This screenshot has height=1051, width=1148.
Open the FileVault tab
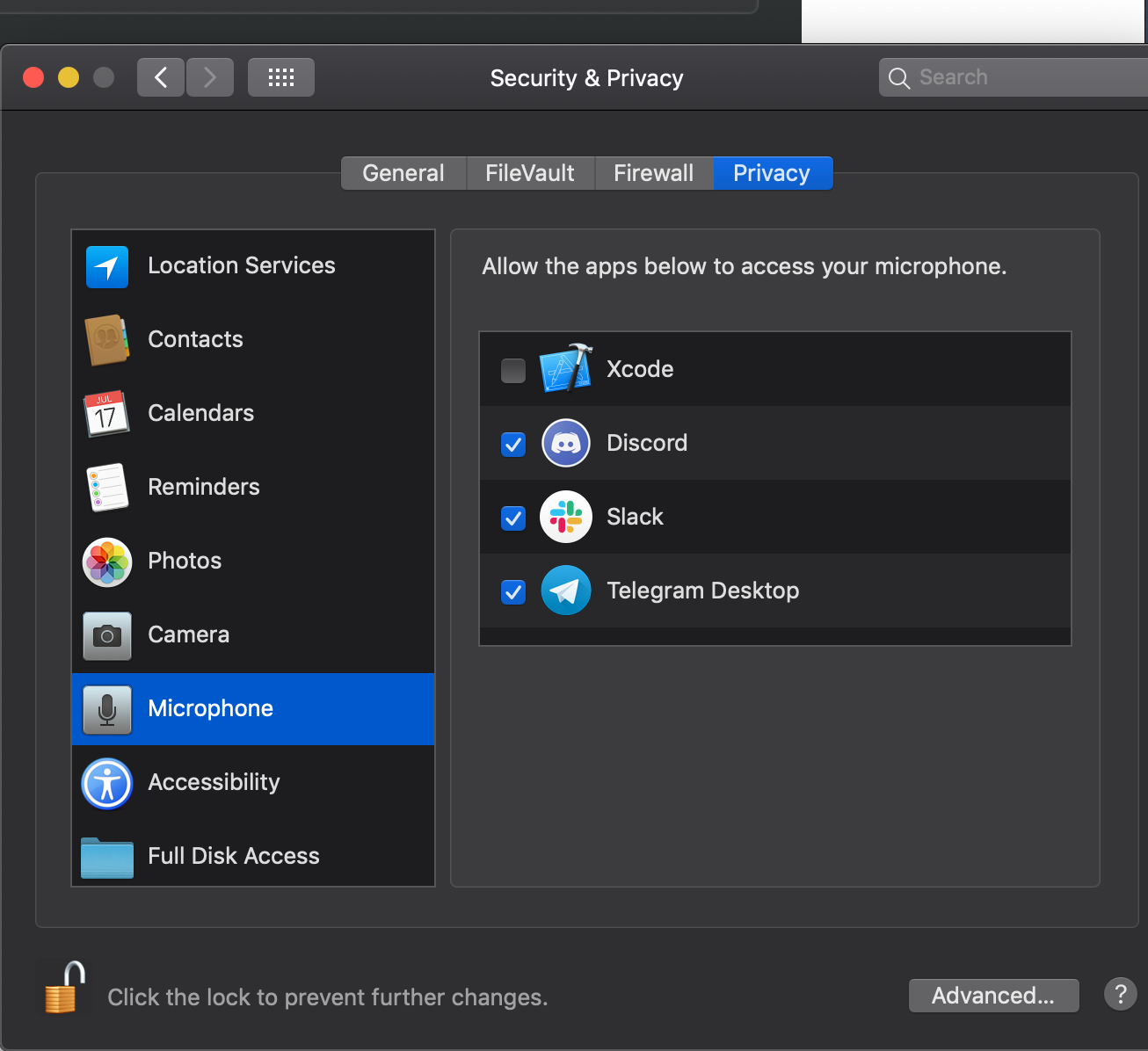(x=530, y=172)
